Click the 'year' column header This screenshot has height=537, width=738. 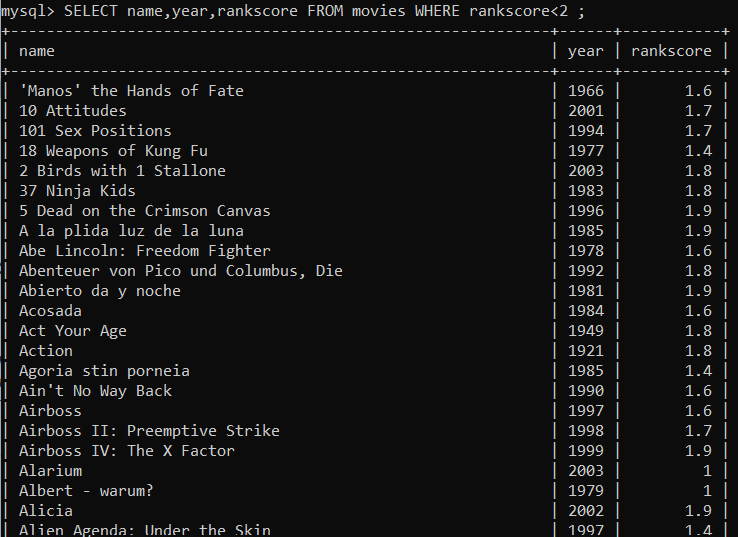pos(586,51)
